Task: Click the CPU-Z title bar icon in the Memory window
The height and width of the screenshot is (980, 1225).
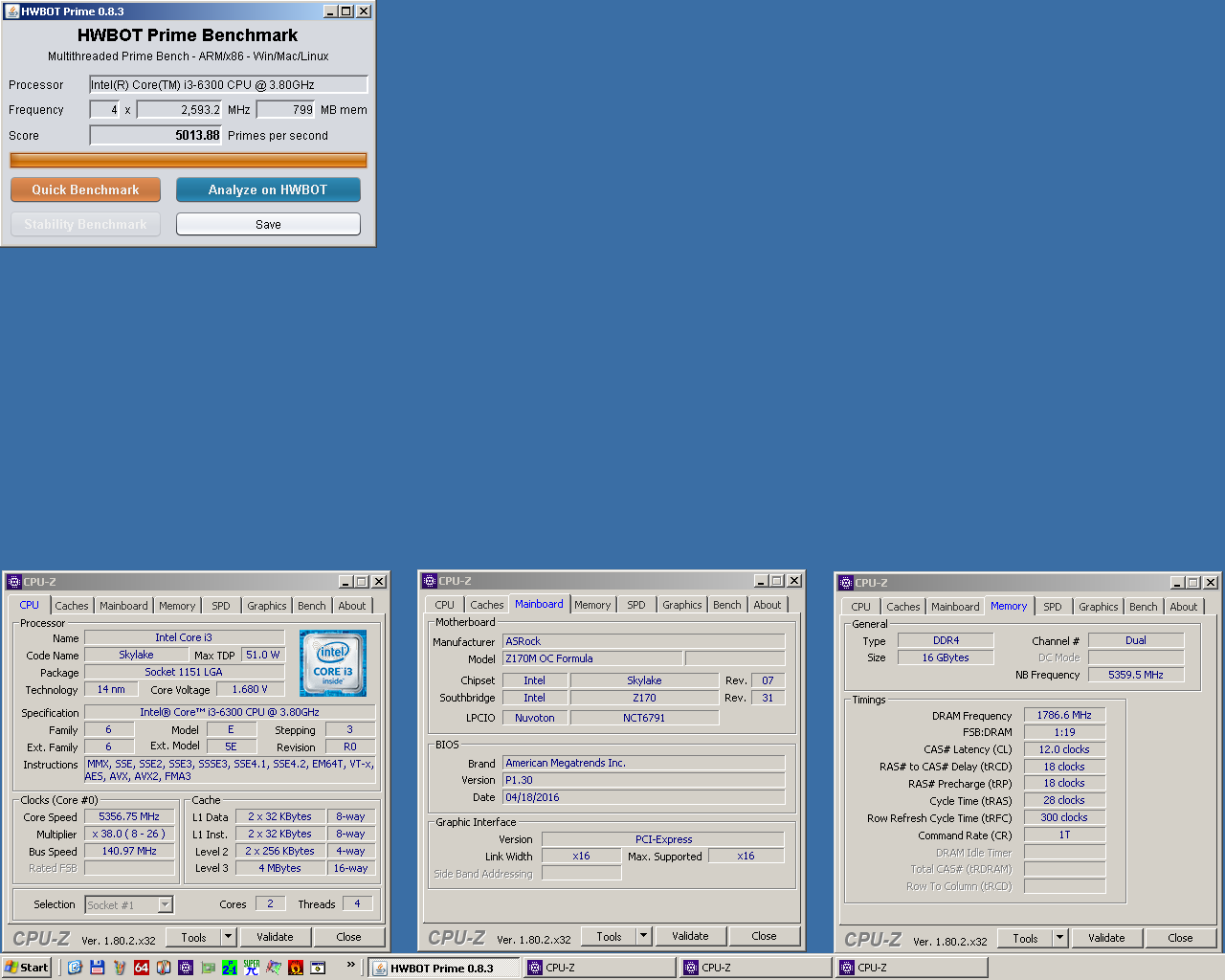Action: (x=846, y=582)
